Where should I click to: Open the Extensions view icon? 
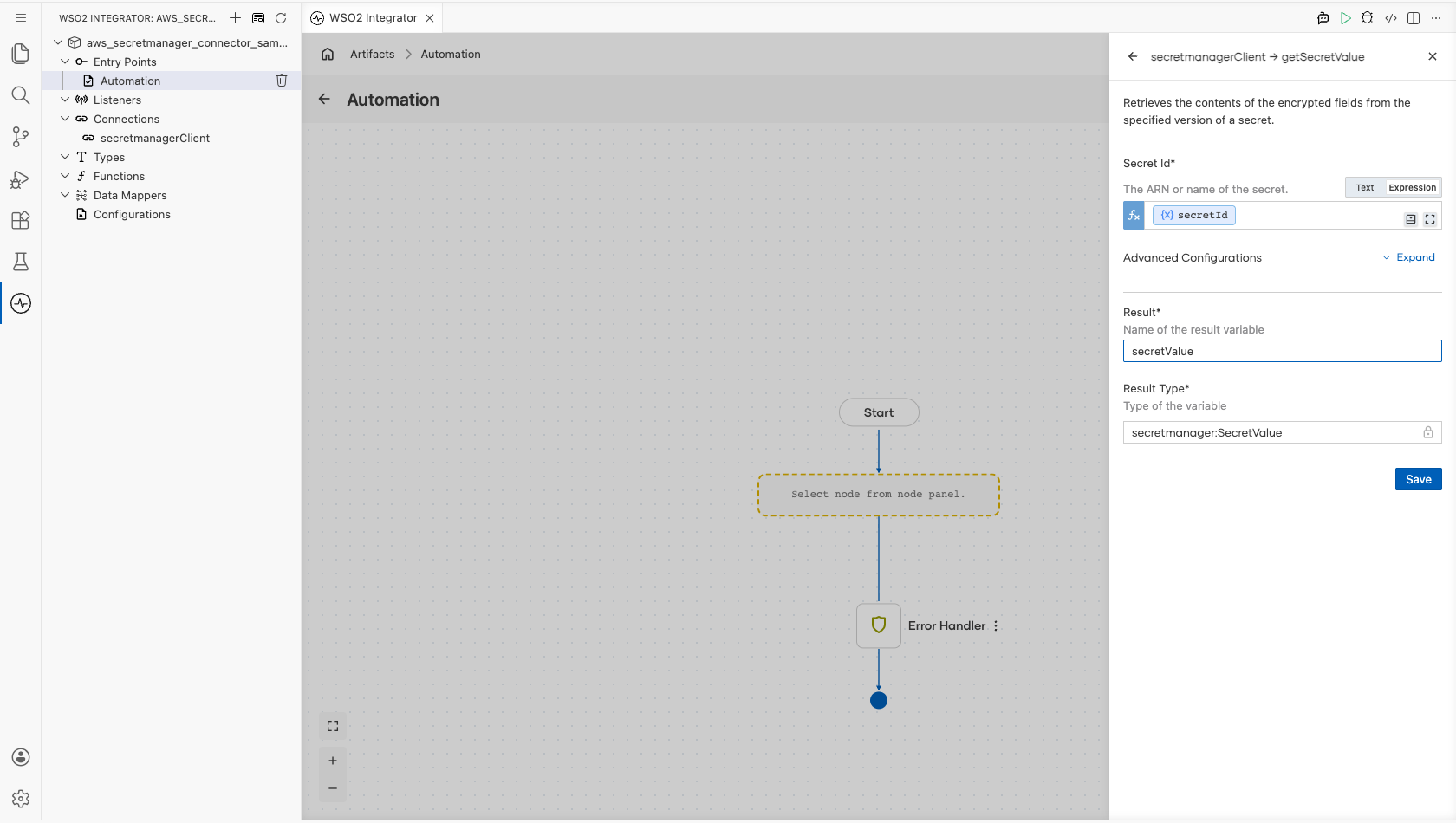coord(21,220)
